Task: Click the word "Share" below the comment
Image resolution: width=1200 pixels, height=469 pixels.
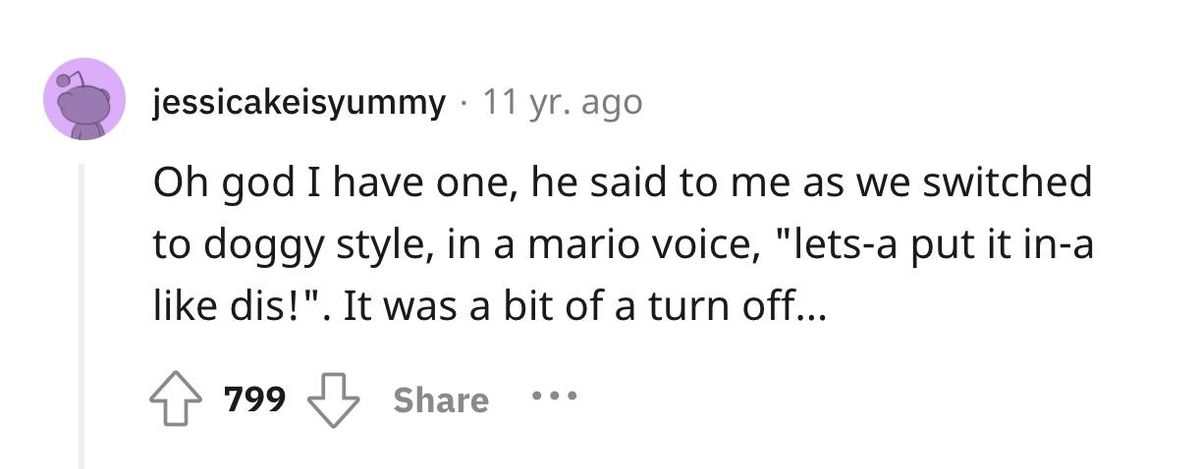Action: 441,400
